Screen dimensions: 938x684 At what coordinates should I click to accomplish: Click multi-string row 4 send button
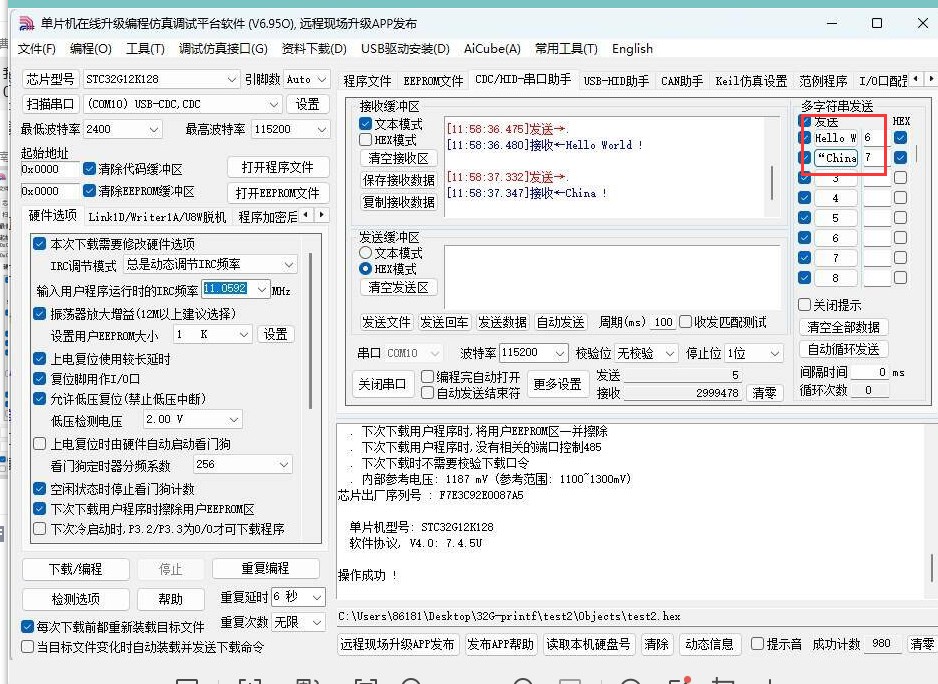tap(835, 198)
